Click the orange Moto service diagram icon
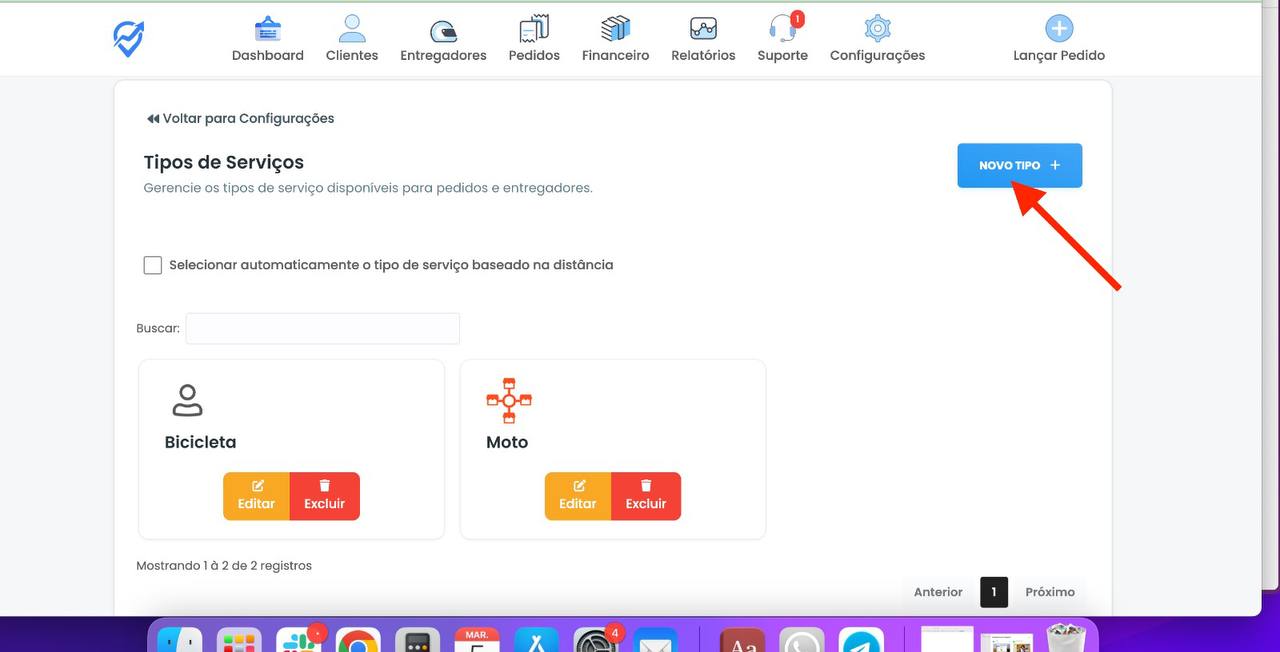The image size is (1280, 652). click(x=508, y=400)
